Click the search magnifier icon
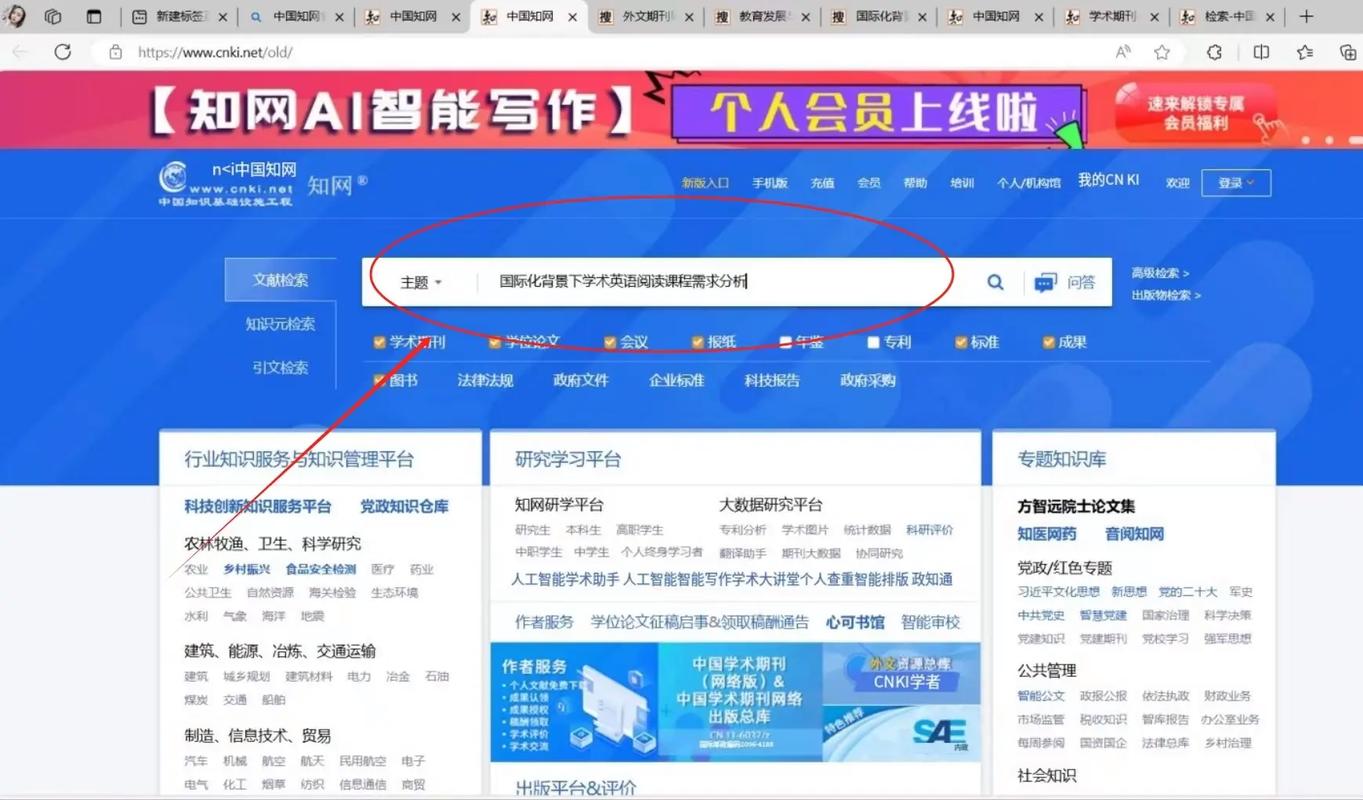Screen dimensions: 1363x800 pos(995,282)
